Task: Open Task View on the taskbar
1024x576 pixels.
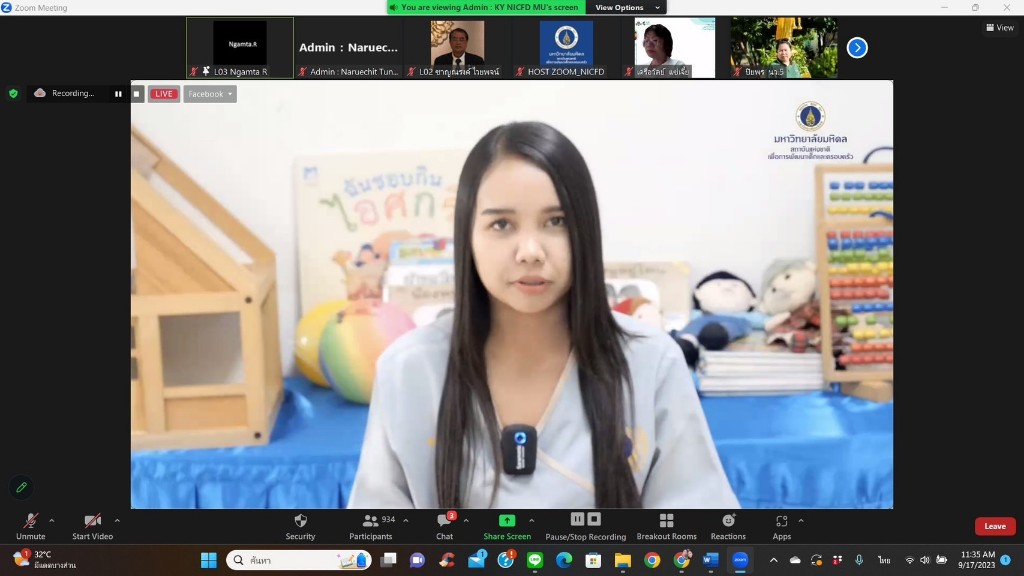Action: (389, 560)
